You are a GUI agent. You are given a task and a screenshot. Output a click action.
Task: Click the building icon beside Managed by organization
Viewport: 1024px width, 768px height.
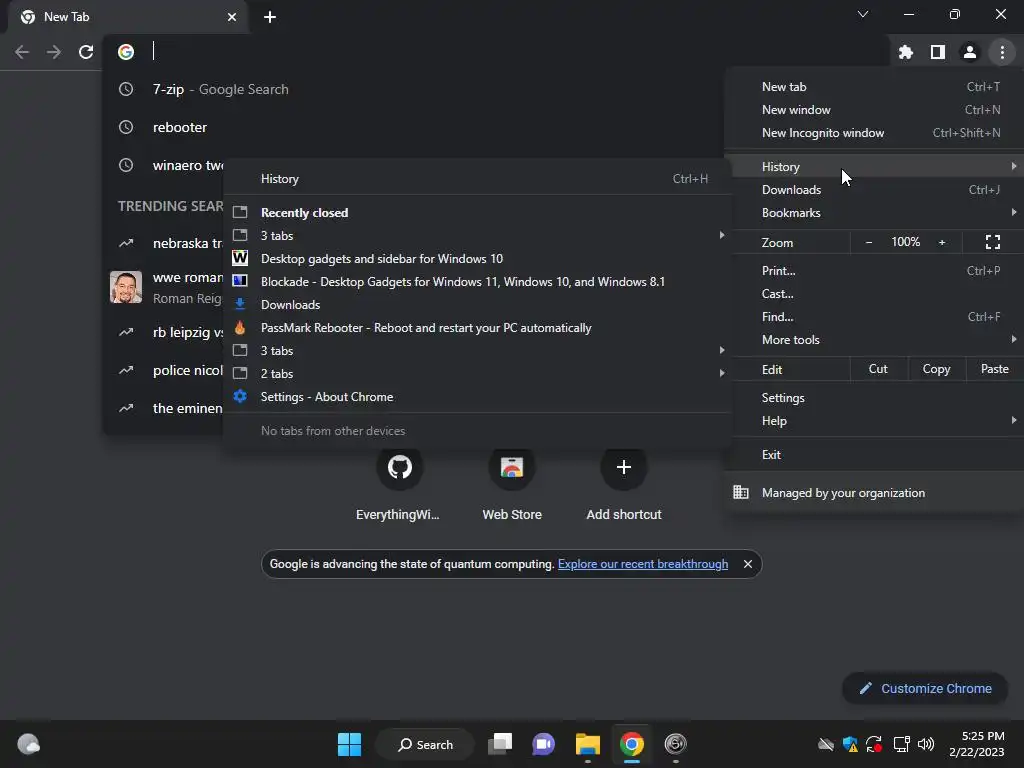coord(741,492)
